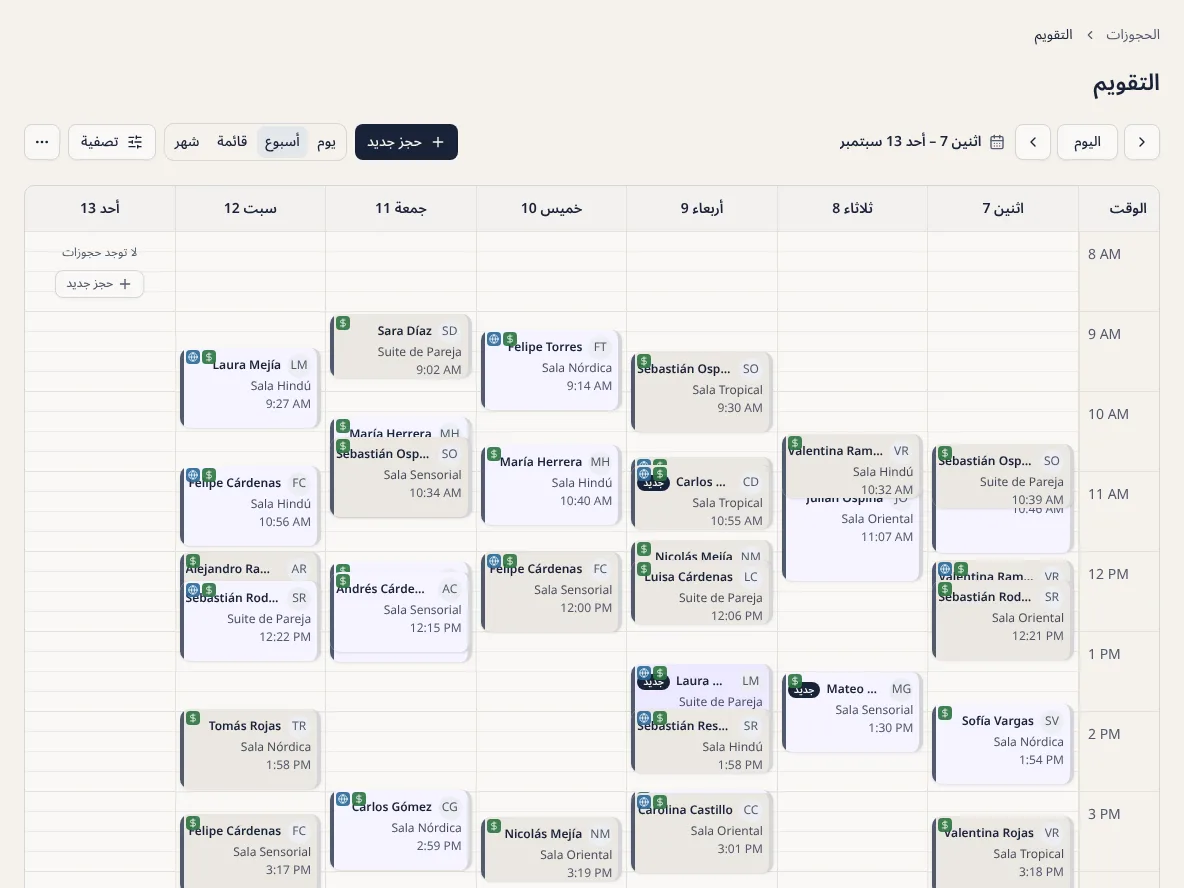Open the three-dots more options menu
Image resolution: width=1184 pixels, height=888 pixels.
click(x=42, y=142)
